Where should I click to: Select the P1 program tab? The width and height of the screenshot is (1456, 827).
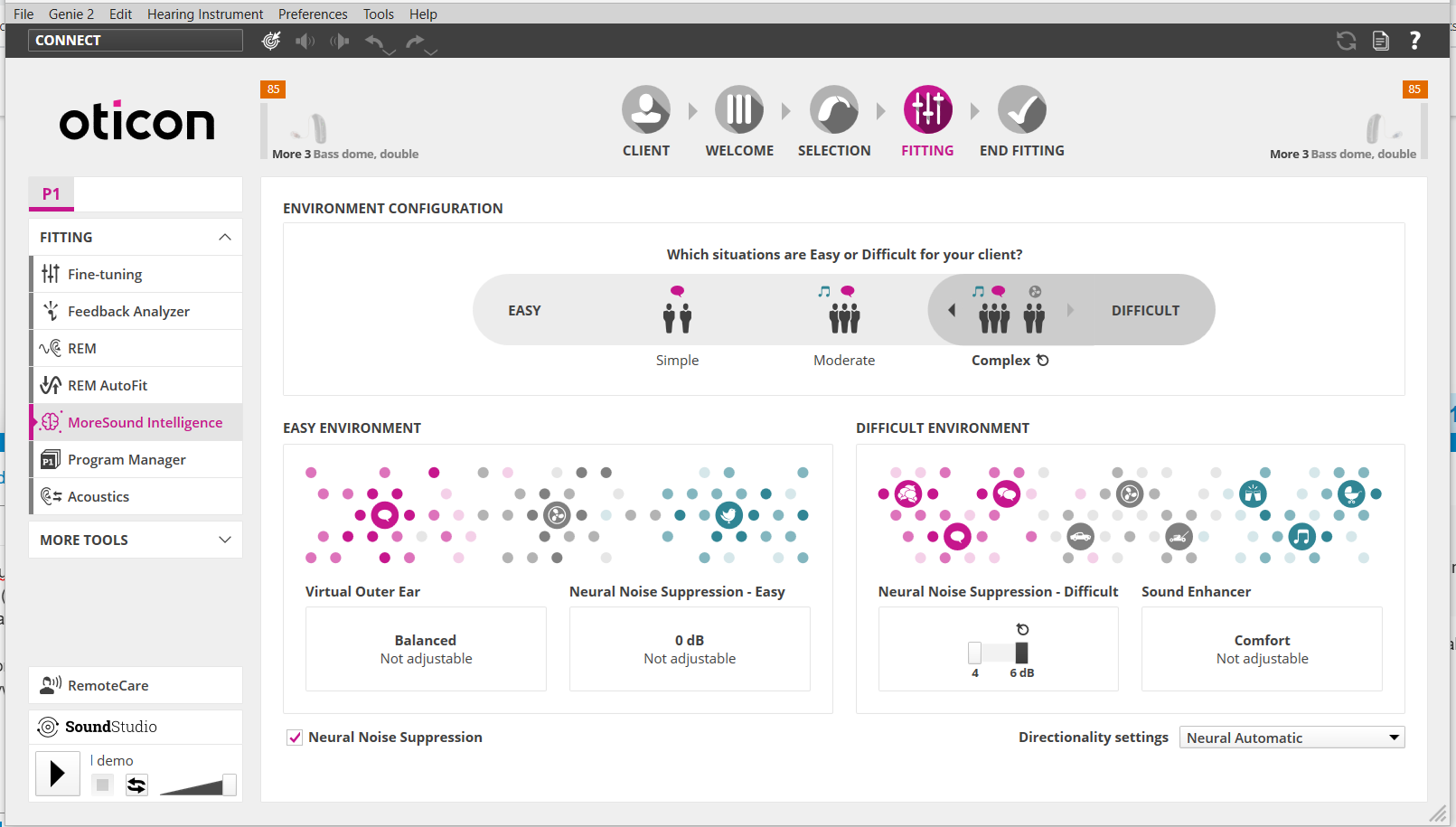[x=52, y=193]
